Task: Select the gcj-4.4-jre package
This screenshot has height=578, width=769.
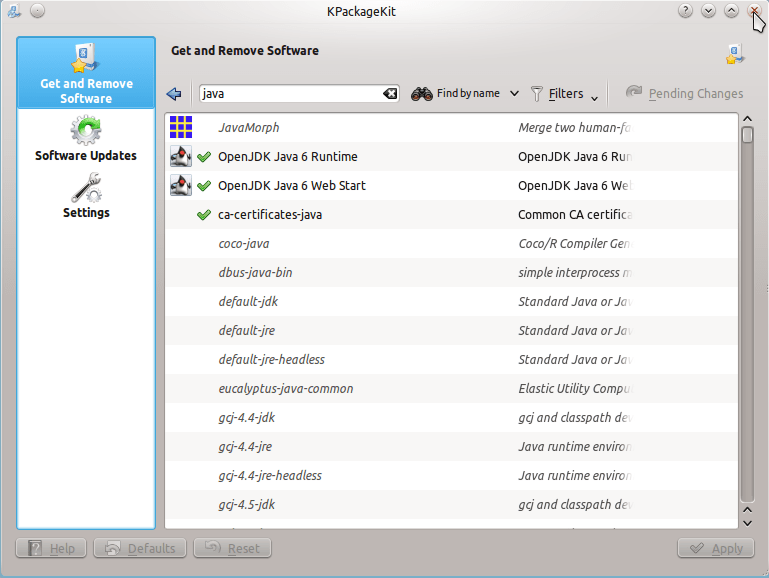Action: click(x=451, y=446)
